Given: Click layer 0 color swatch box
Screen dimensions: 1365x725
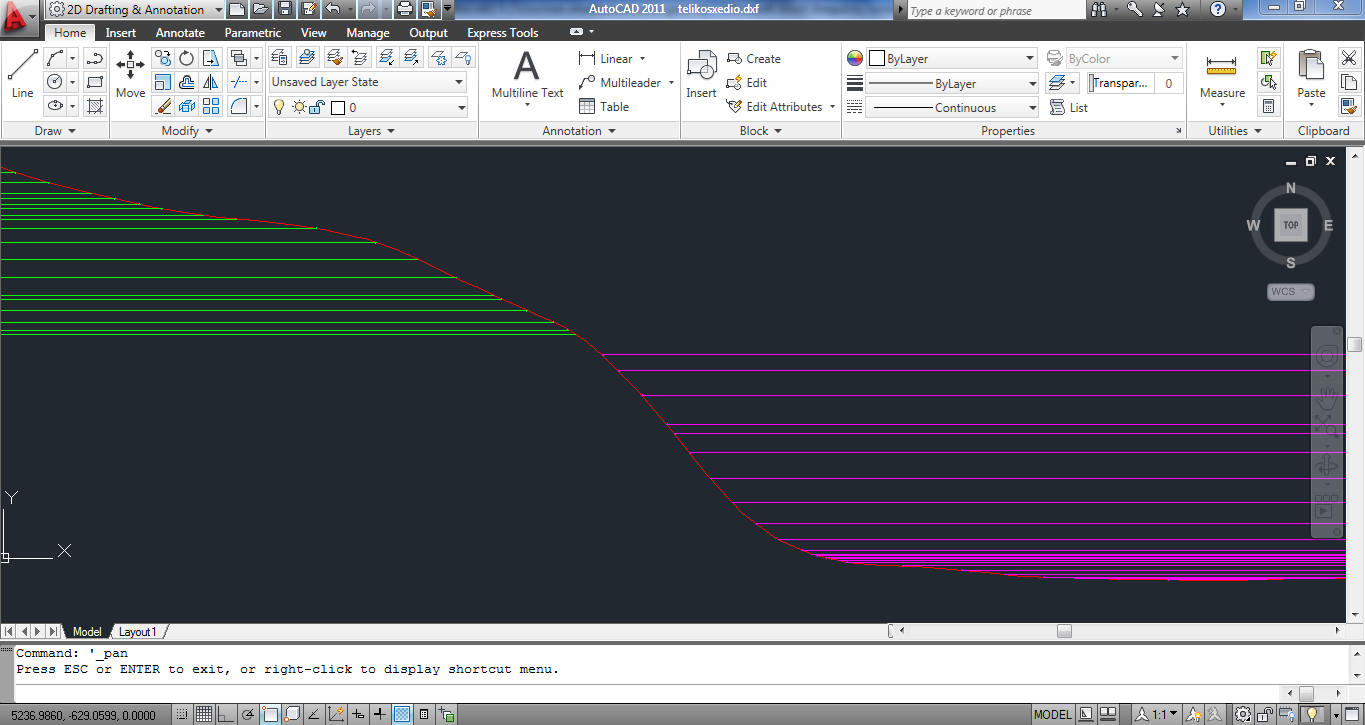Looking at the screenshot, I should pyautogui.click(x=338, y=107).
